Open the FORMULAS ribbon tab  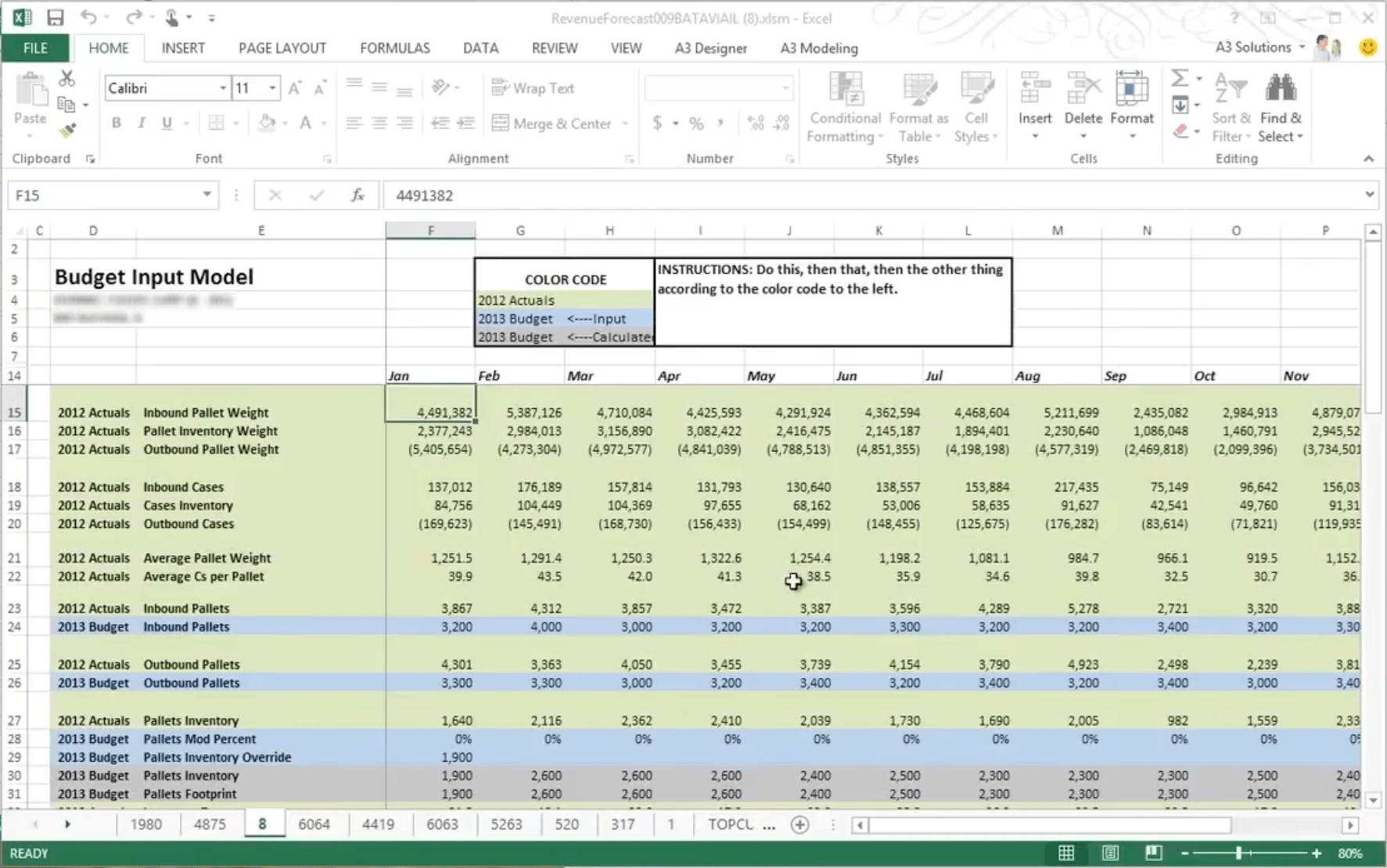tap(394, 48)
